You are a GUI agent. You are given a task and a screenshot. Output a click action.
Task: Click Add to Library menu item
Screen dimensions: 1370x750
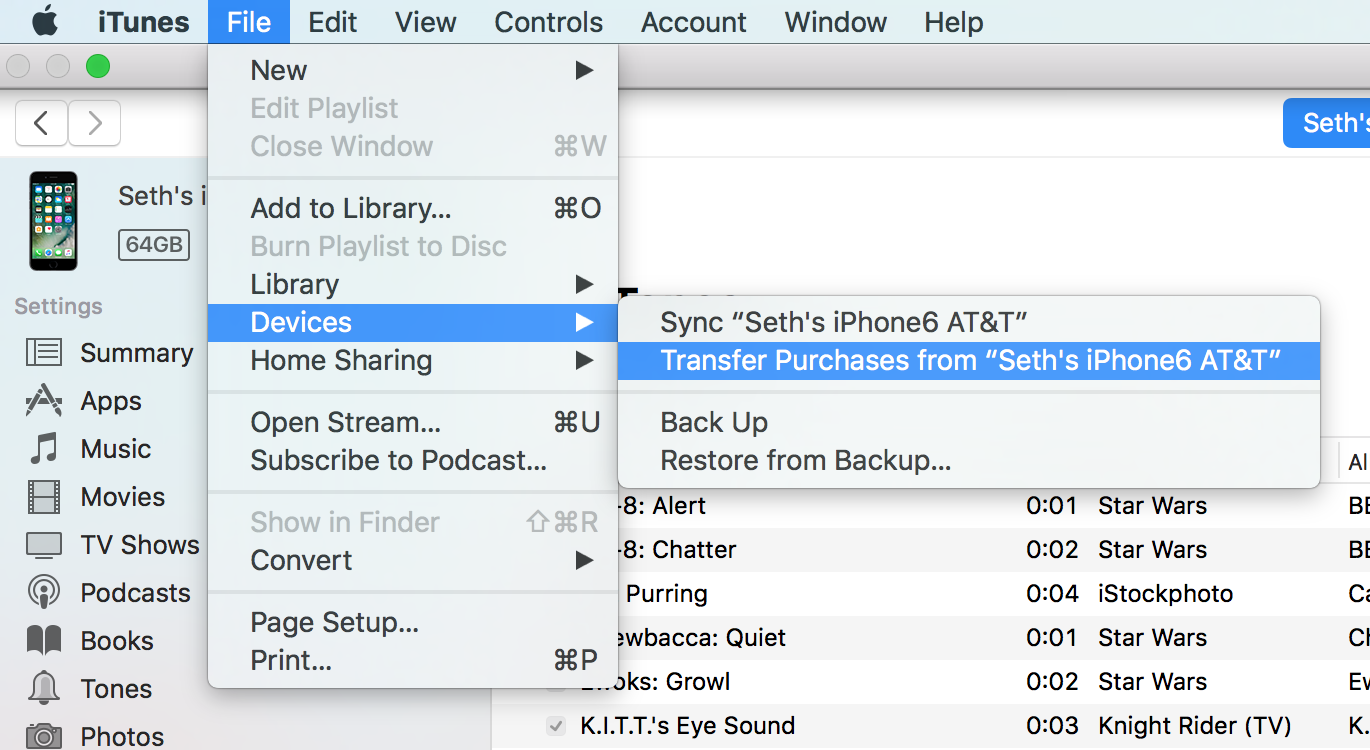351,209
